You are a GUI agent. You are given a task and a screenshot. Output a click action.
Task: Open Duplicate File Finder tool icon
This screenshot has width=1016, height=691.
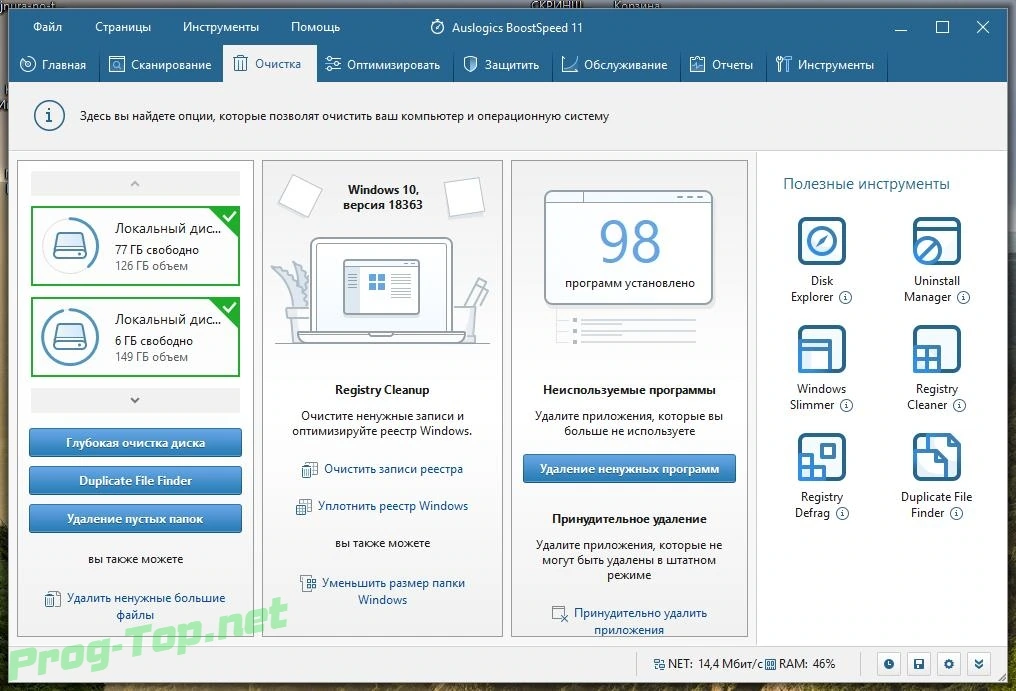coord(936,457)
